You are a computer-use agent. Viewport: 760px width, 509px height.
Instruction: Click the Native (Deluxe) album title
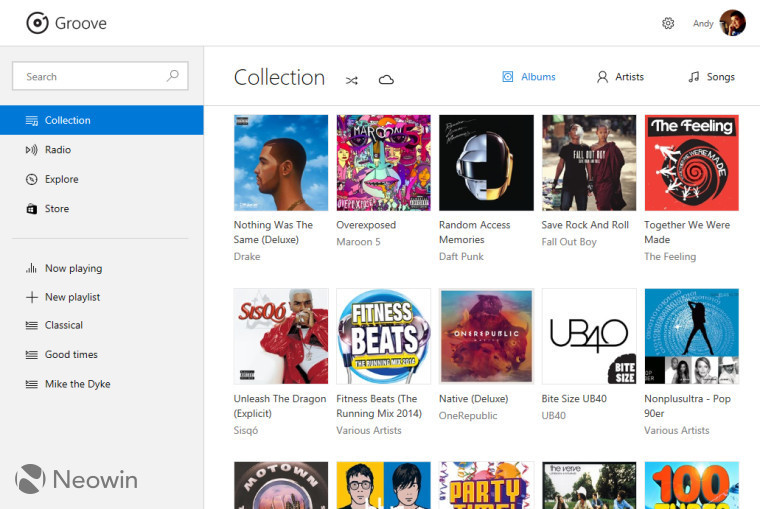474,399
